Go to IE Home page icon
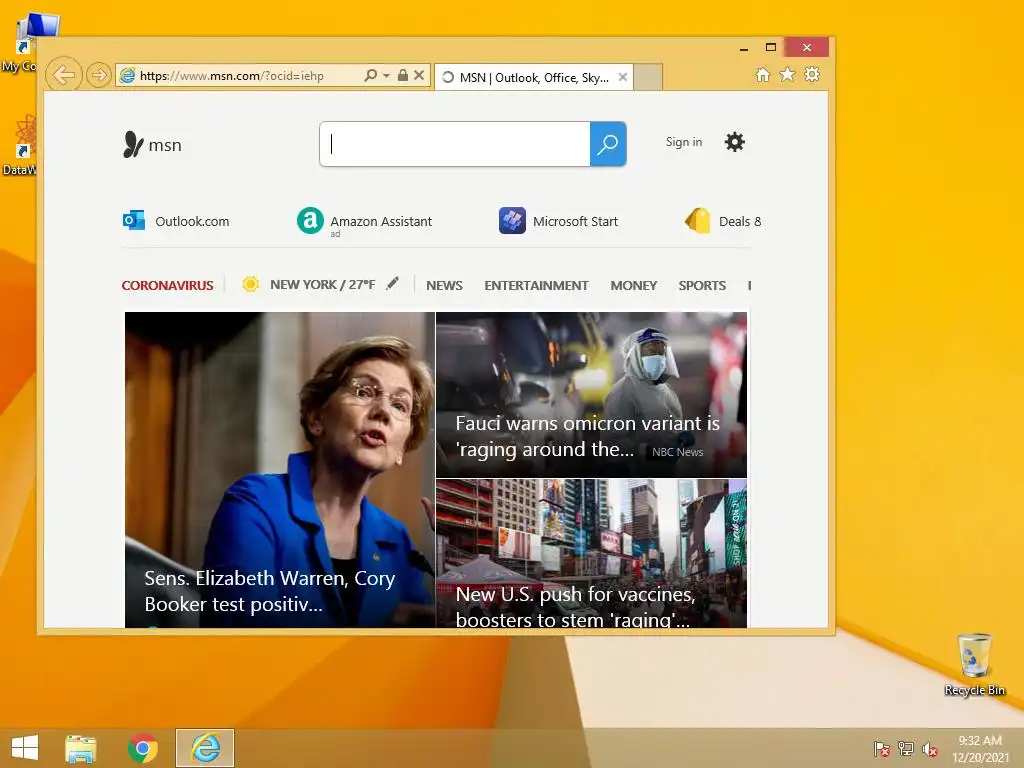 point(763,74)
